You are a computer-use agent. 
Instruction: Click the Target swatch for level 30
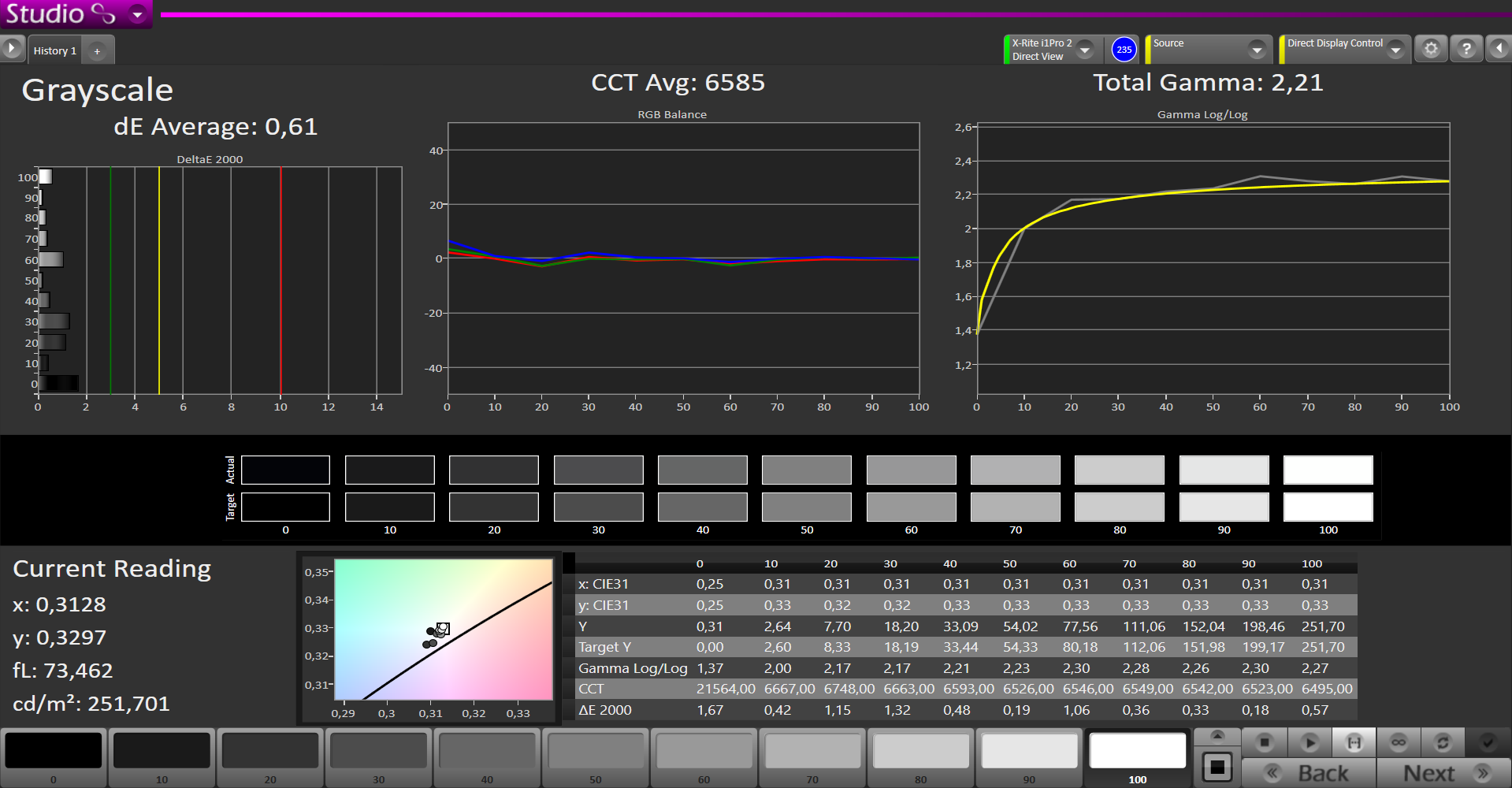point(599,507)
